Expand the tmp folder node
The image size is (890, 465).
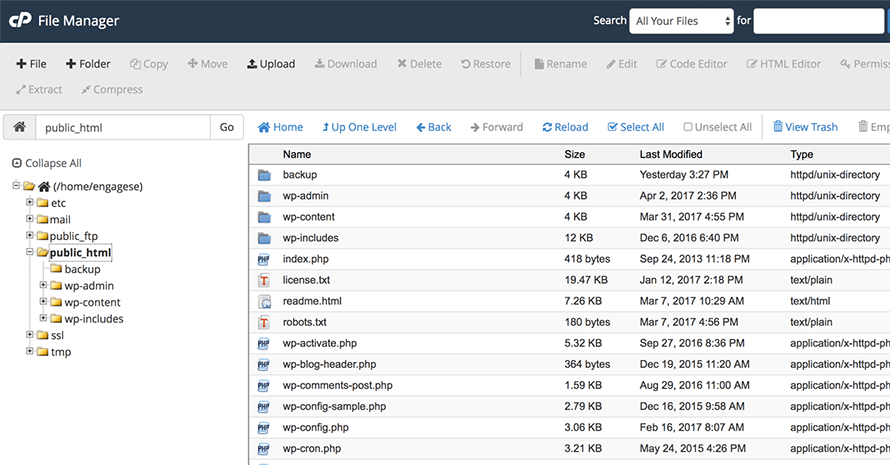coord(30,351)
